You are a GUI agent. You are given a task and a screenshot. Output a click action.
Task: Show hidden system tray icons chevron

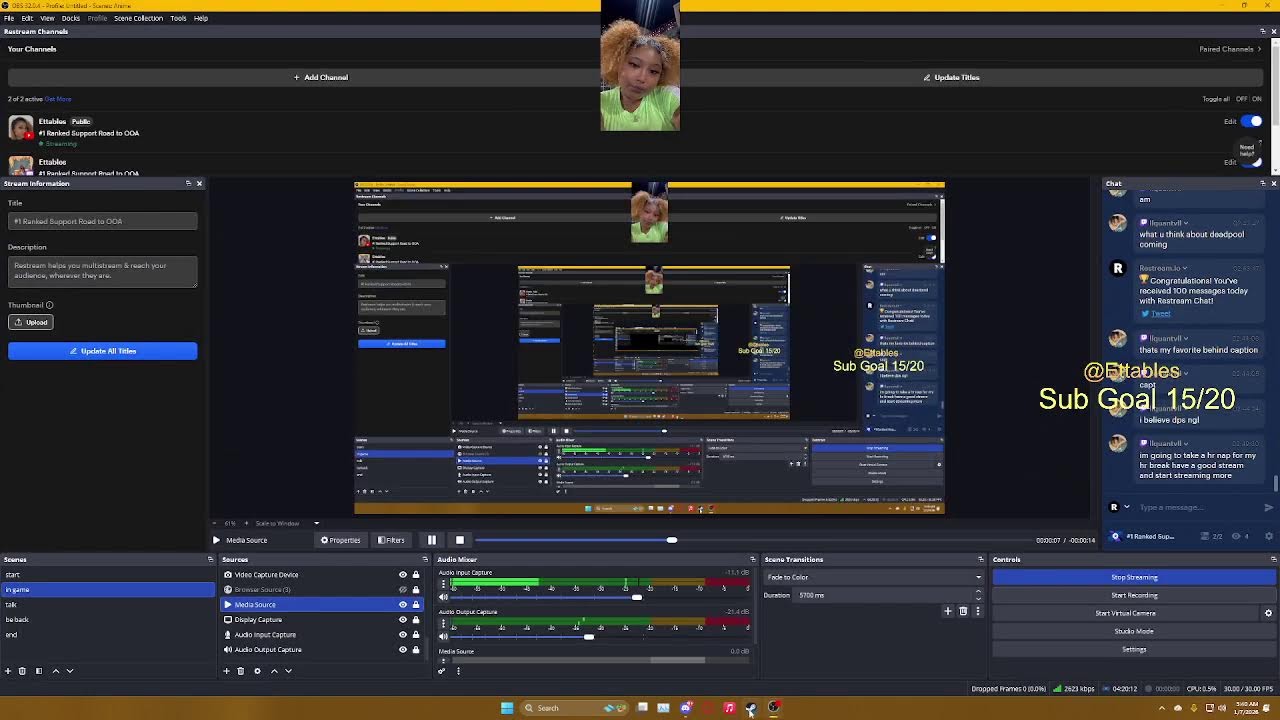pos(1161,708)
